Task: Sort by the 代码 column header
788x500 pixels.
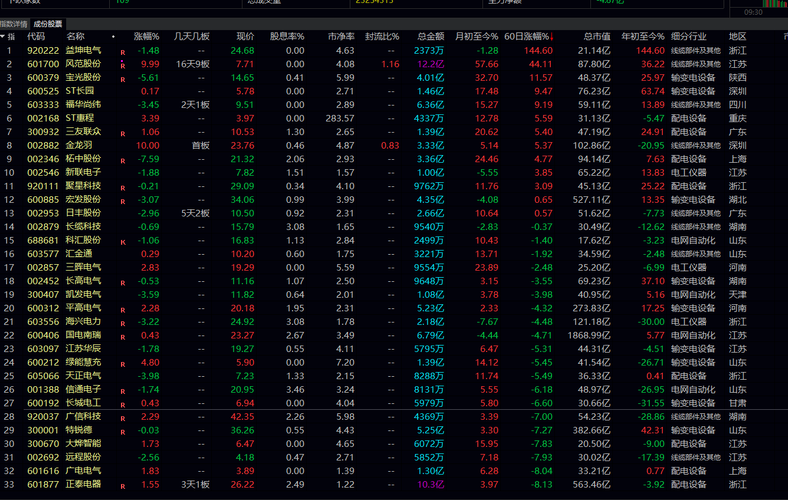Action: [36, 37]
